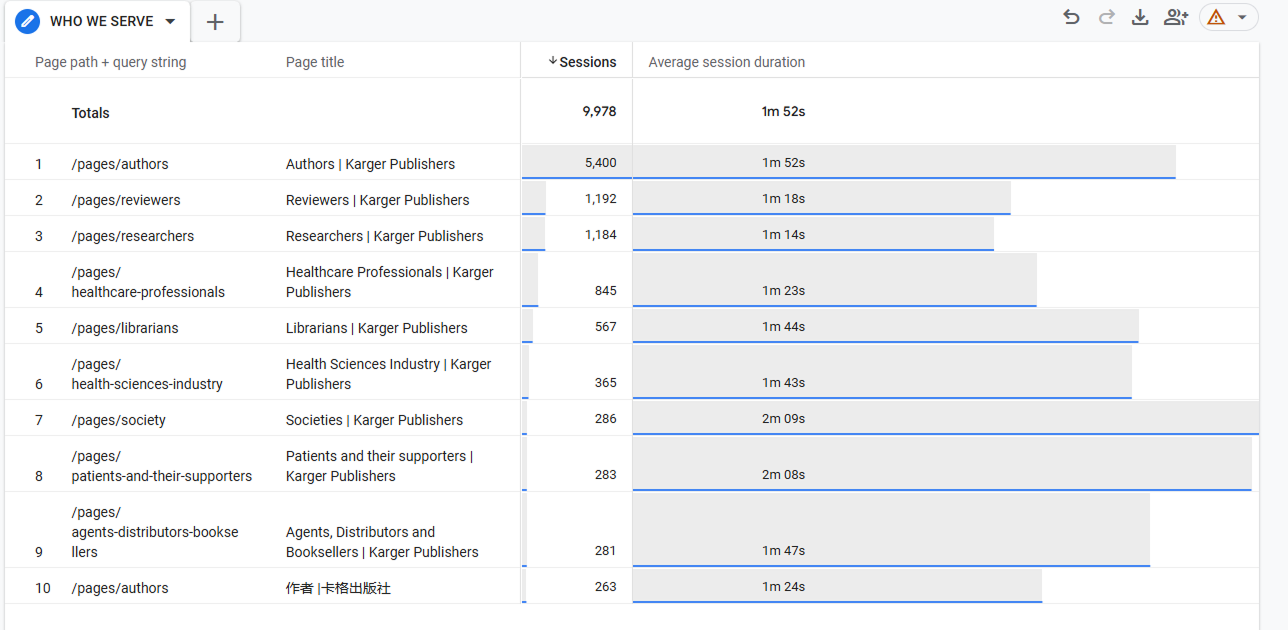Add a new tab with the plus button
This screenshot has width=1288, height=630.
click(215, 22)
